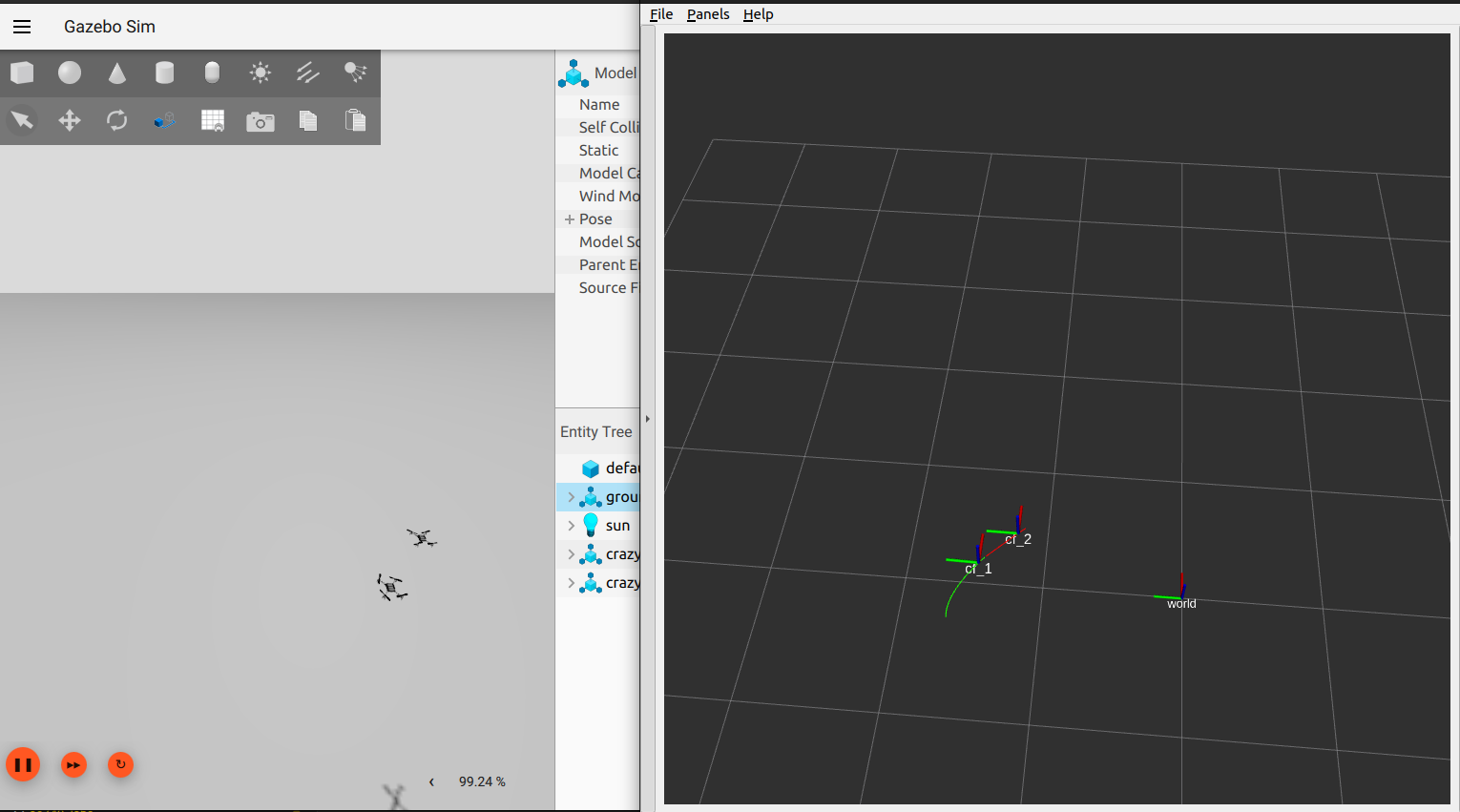Take a screenshot with the camera tool
1460x812 pixels.
pyautogui.click(x=260, y=119)
